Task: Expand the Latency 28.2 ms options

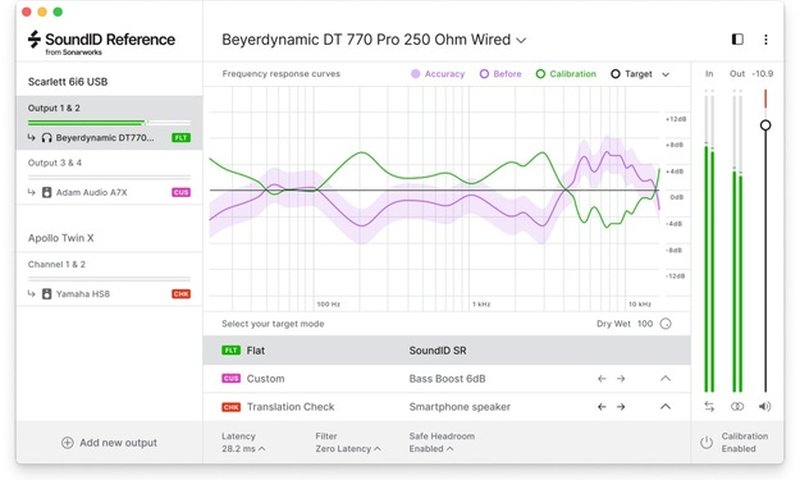Action: (243, 449)
